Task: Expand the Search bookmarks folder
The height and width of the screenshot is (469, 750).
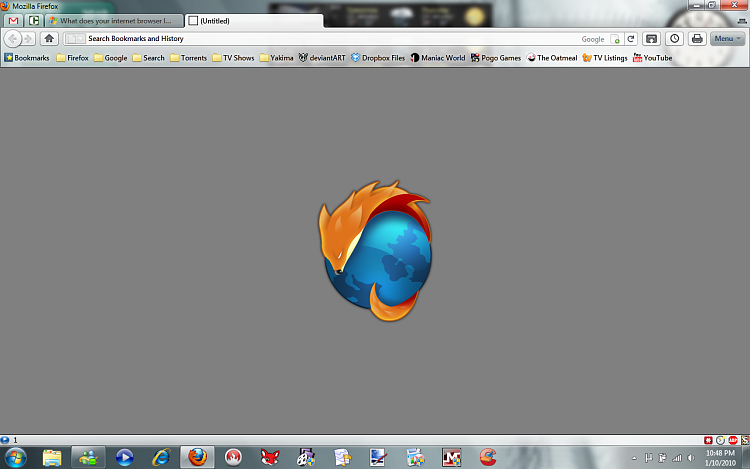Action: pyautogui.click(x=148, y=58)
